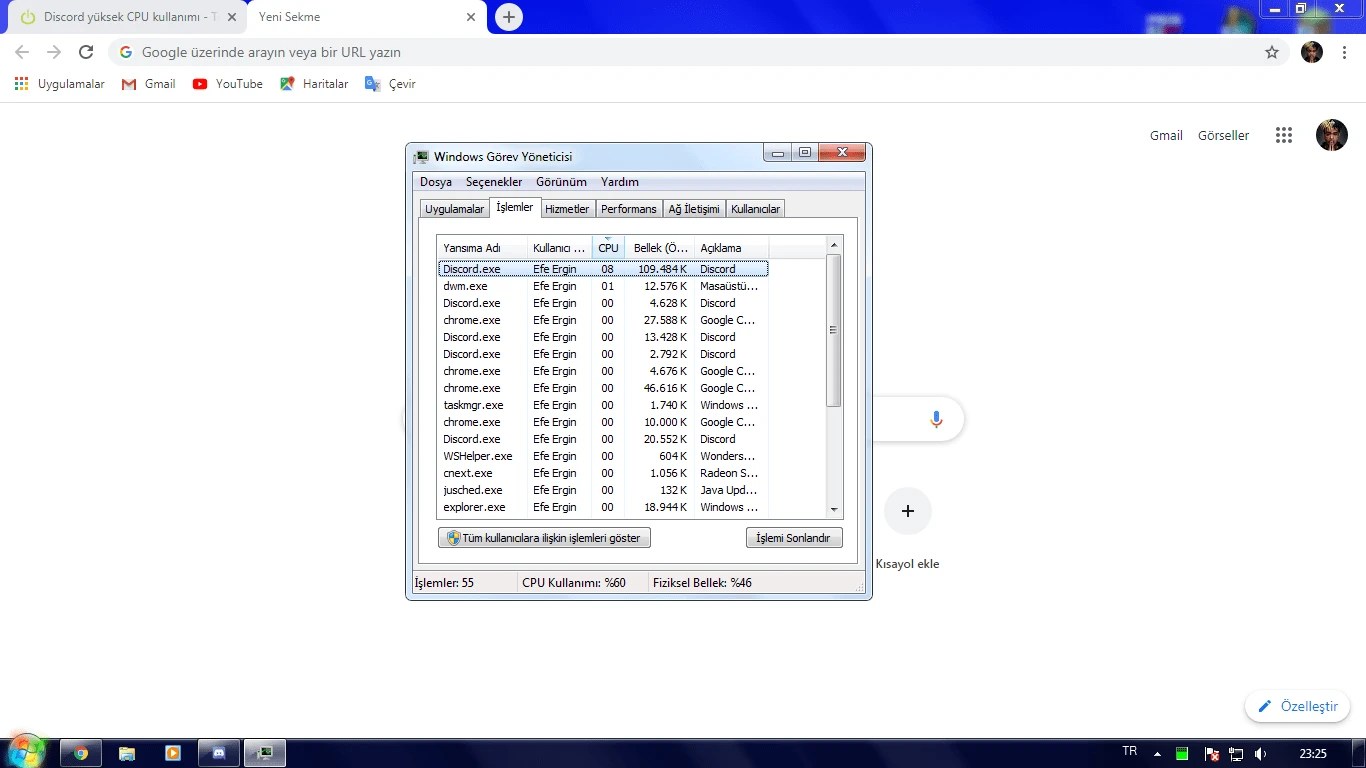Image resolution: width=1366 pixels, height=768 pixels.
Task: Show hidden system tray icons
Action: tap(1158, 753)
